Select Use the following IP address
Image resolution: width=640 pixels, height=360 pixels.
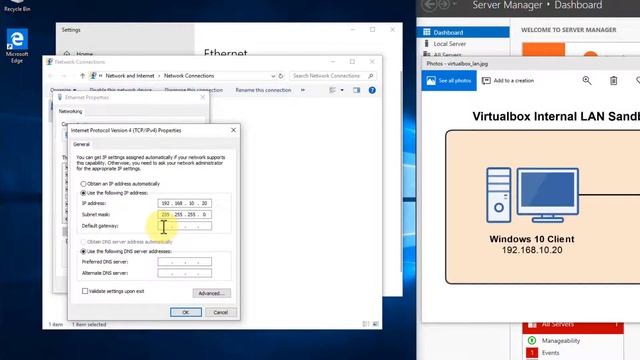83,193
